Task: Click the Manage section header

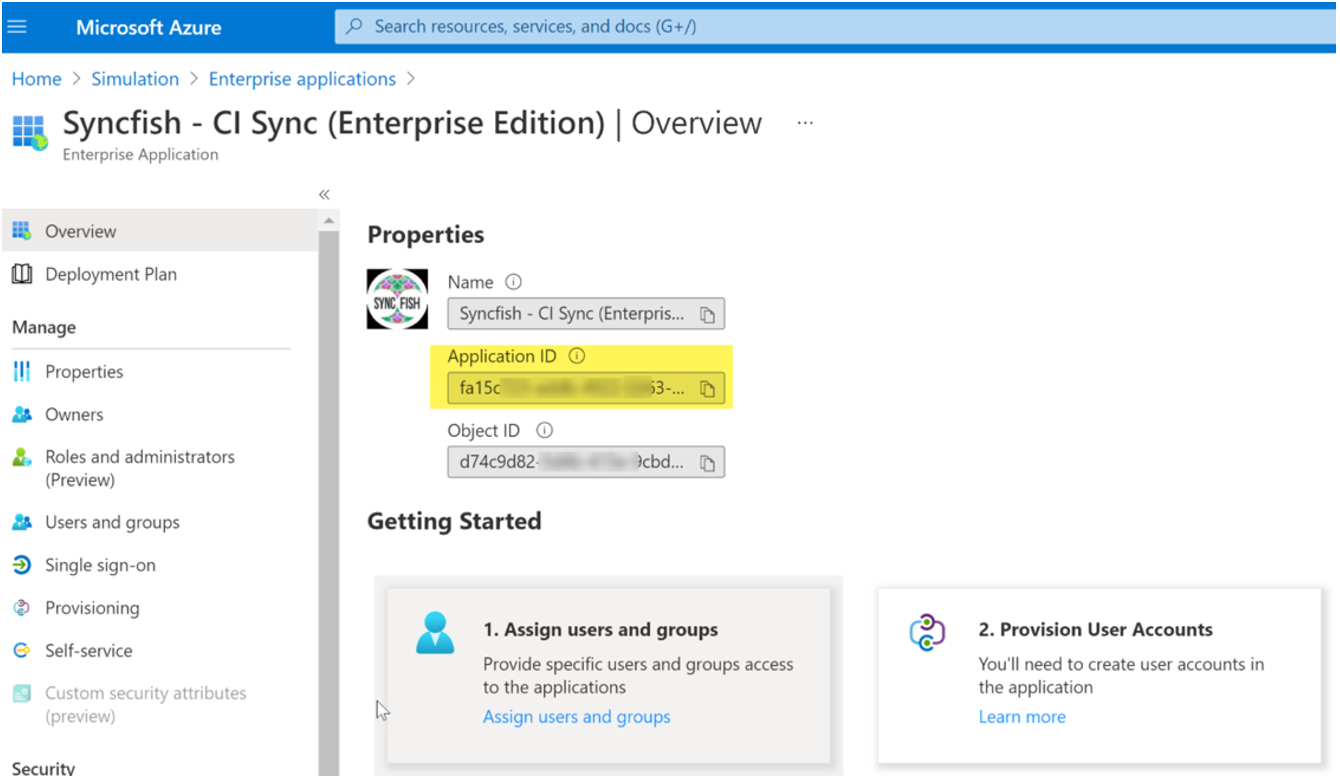Action: [x=44, y=328]
